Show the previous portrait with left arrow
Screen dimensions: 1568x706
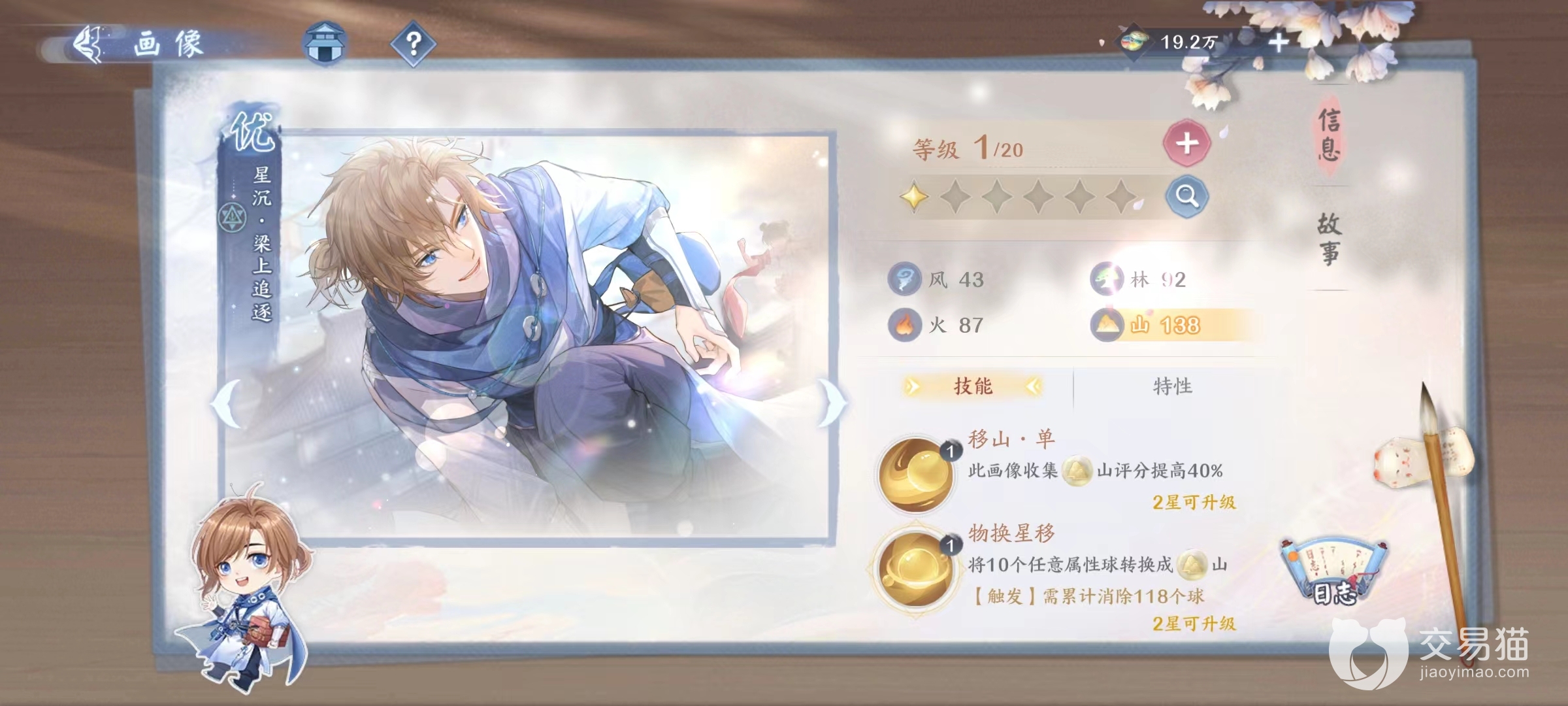[x=226, y=403]
